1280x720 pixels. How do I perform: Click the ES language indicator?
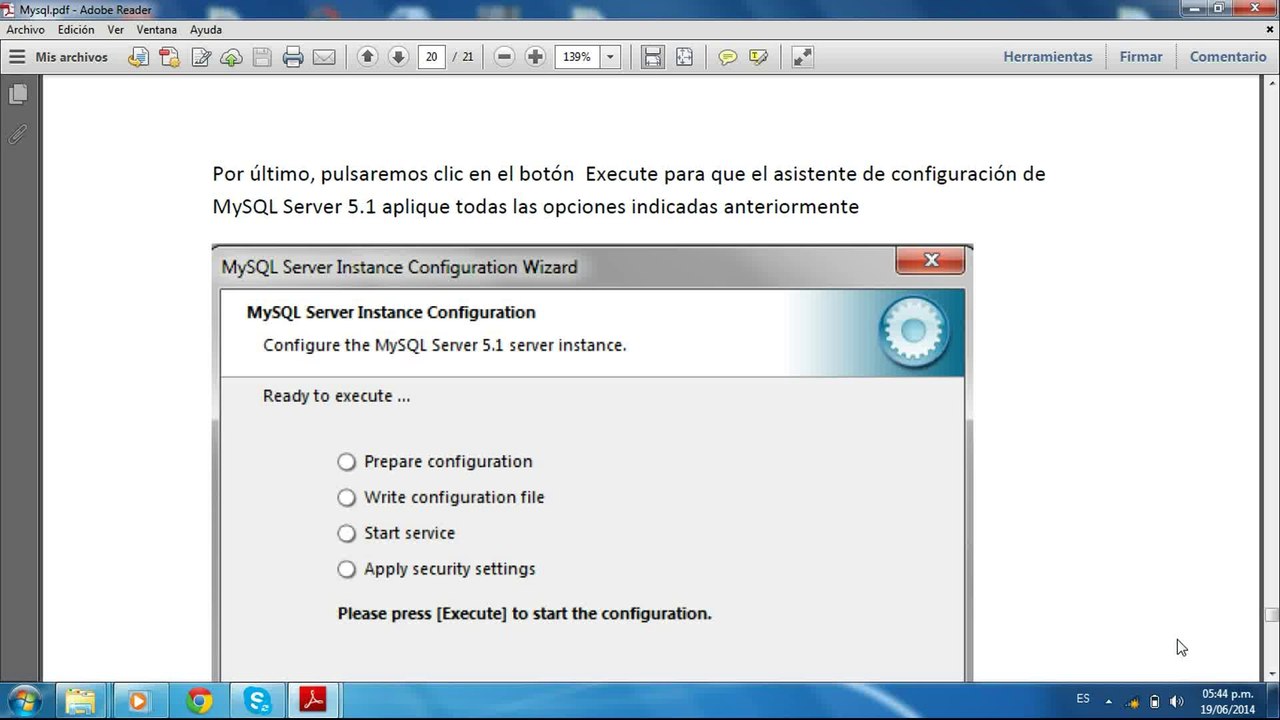pyautogui.click(x=1083, y=699)
